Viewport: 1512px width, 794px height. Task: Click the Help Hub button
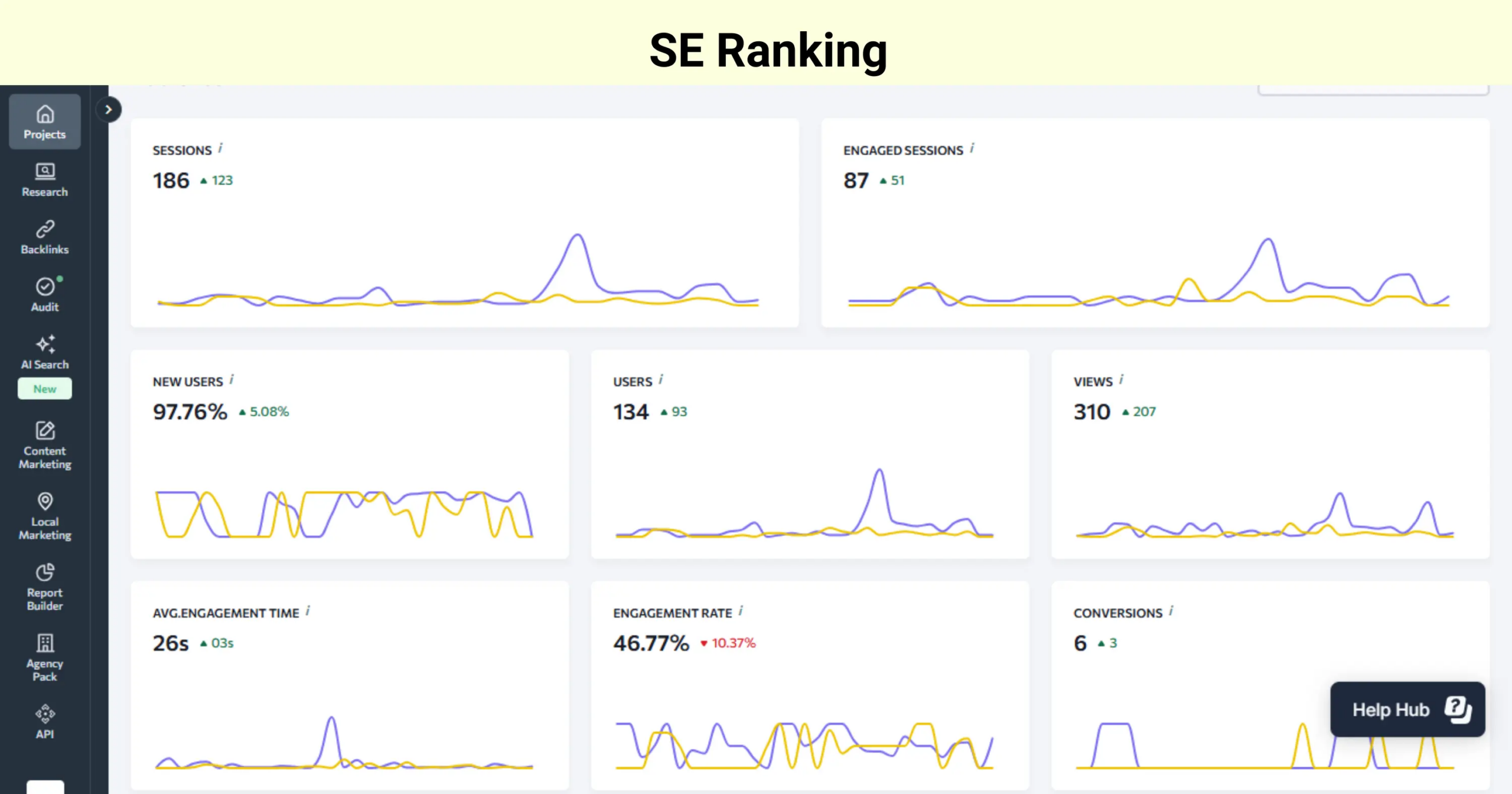point(1407,708)
